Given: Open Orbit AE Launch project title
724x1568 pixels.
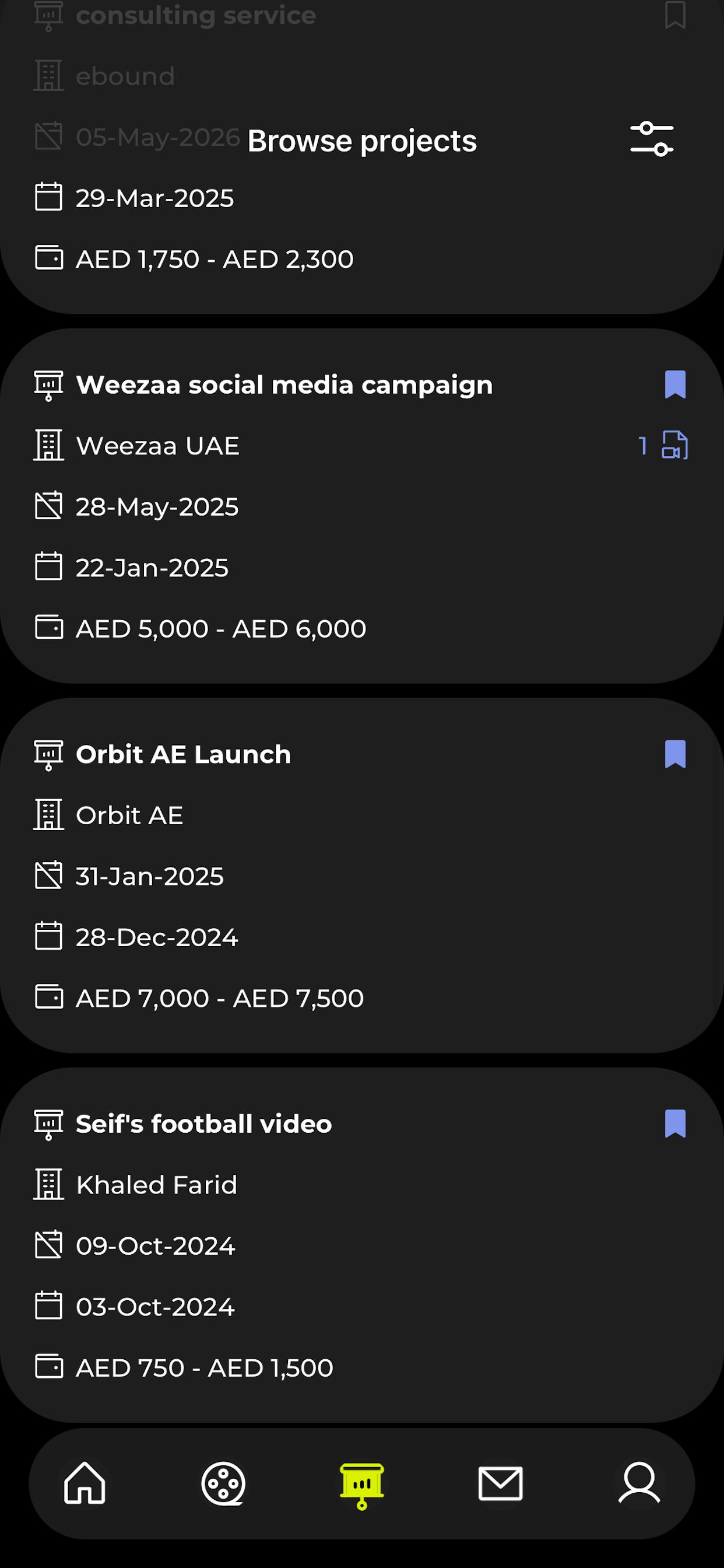Looking at the screenshot, I should click(x=183, y=754).
